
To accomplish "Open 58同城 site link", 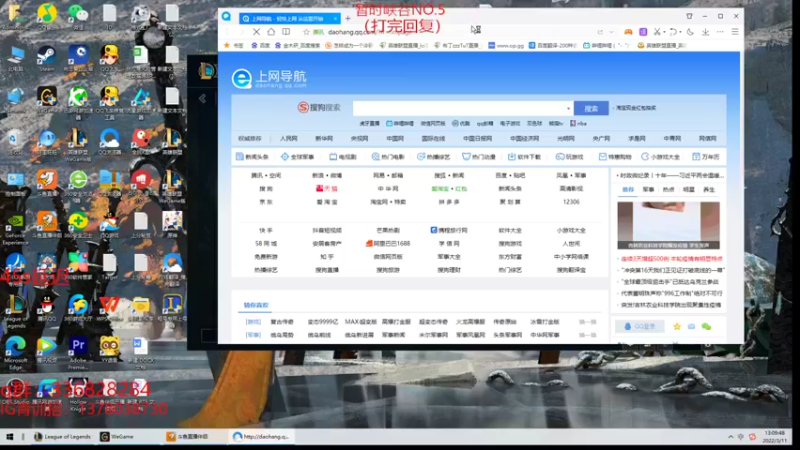I will 266,243.
